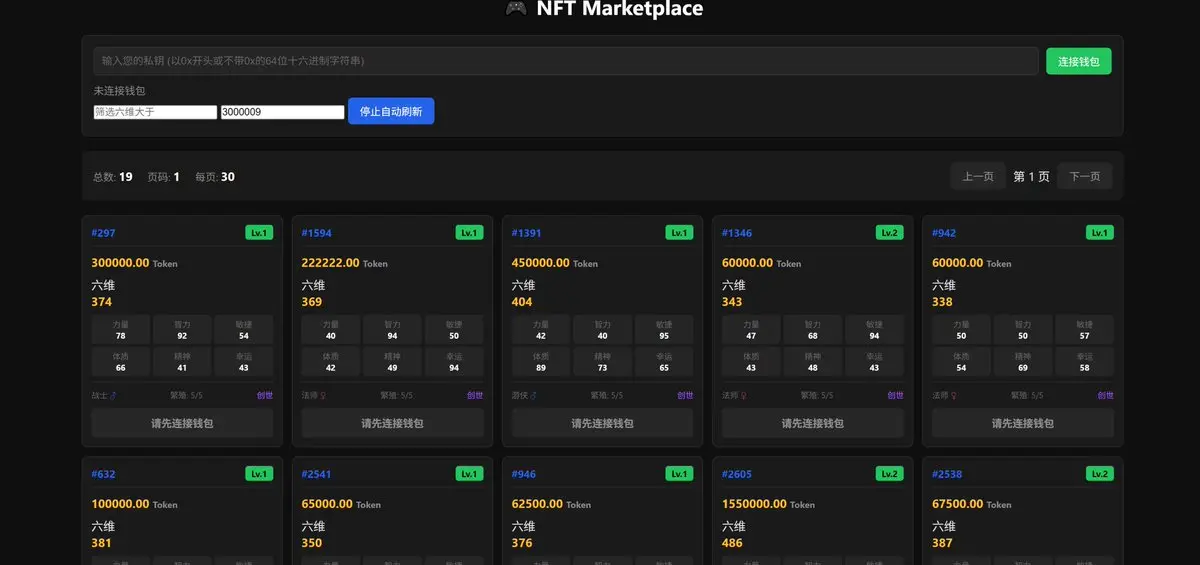Click the Lv.1 badge on card #942
1200x565 pixels.
[x=1099, y=233]
